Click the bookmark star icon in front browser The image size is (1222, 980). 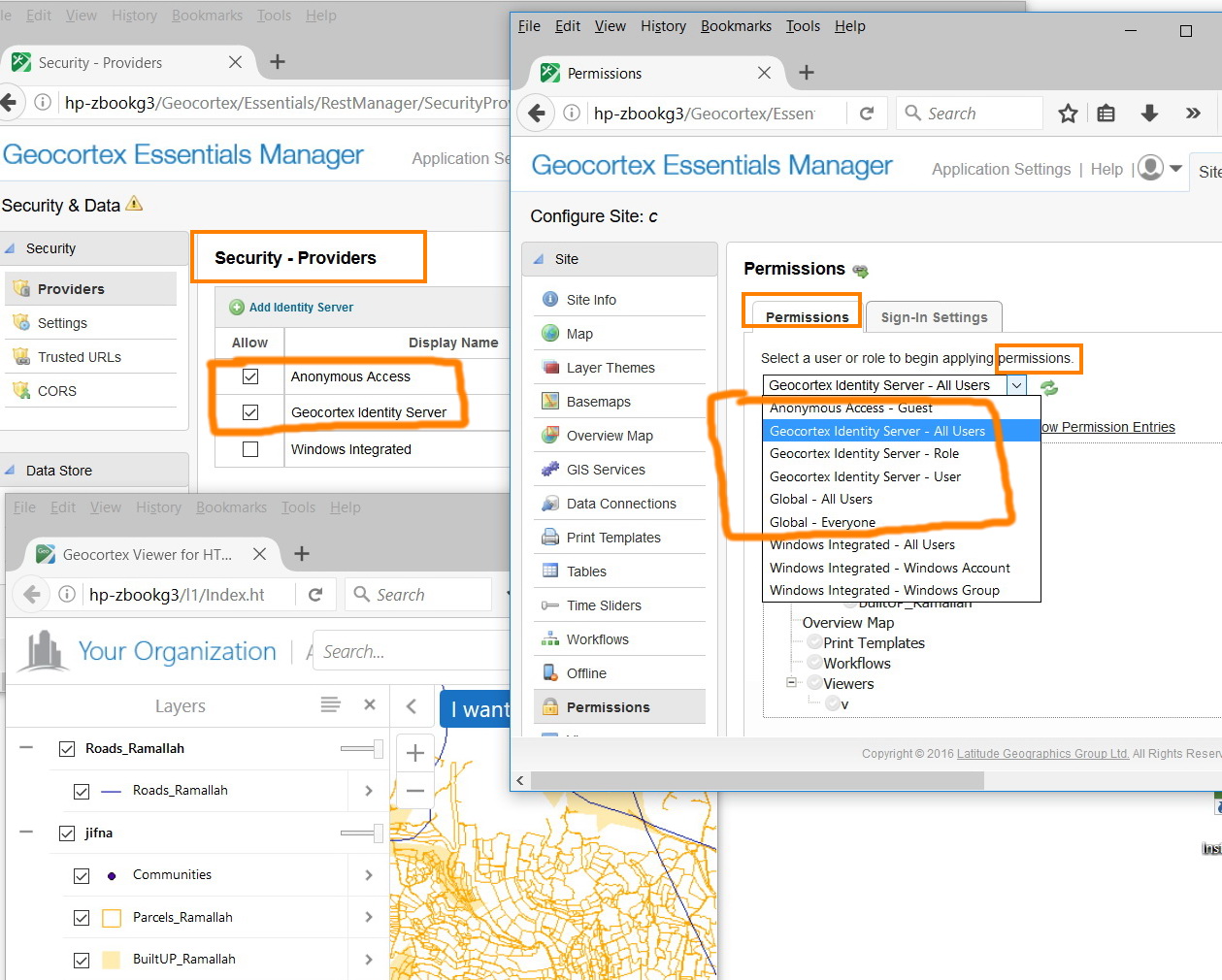pos(1068,114)
